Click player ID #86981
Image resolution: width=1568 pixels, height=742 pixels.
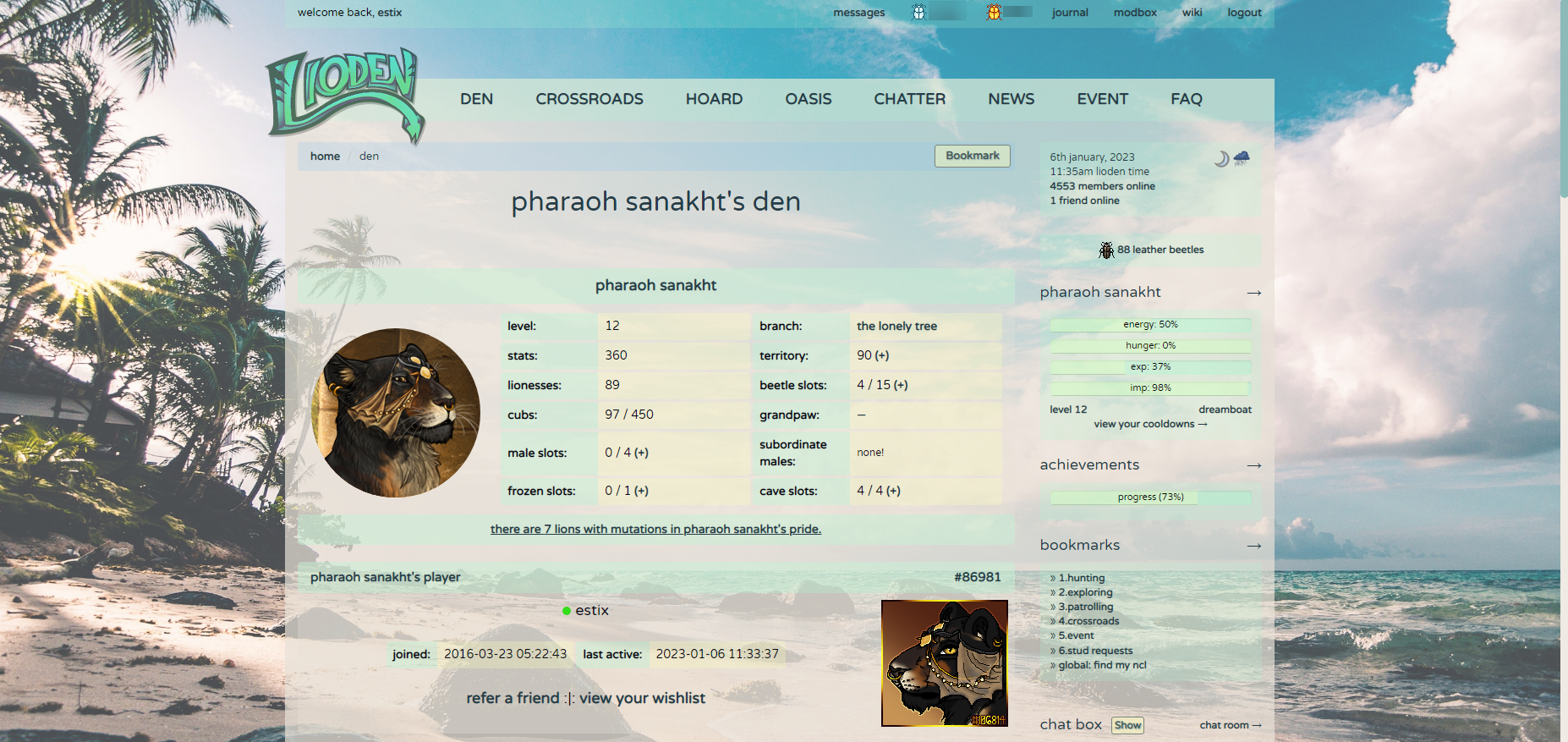(x=977, y=577)
